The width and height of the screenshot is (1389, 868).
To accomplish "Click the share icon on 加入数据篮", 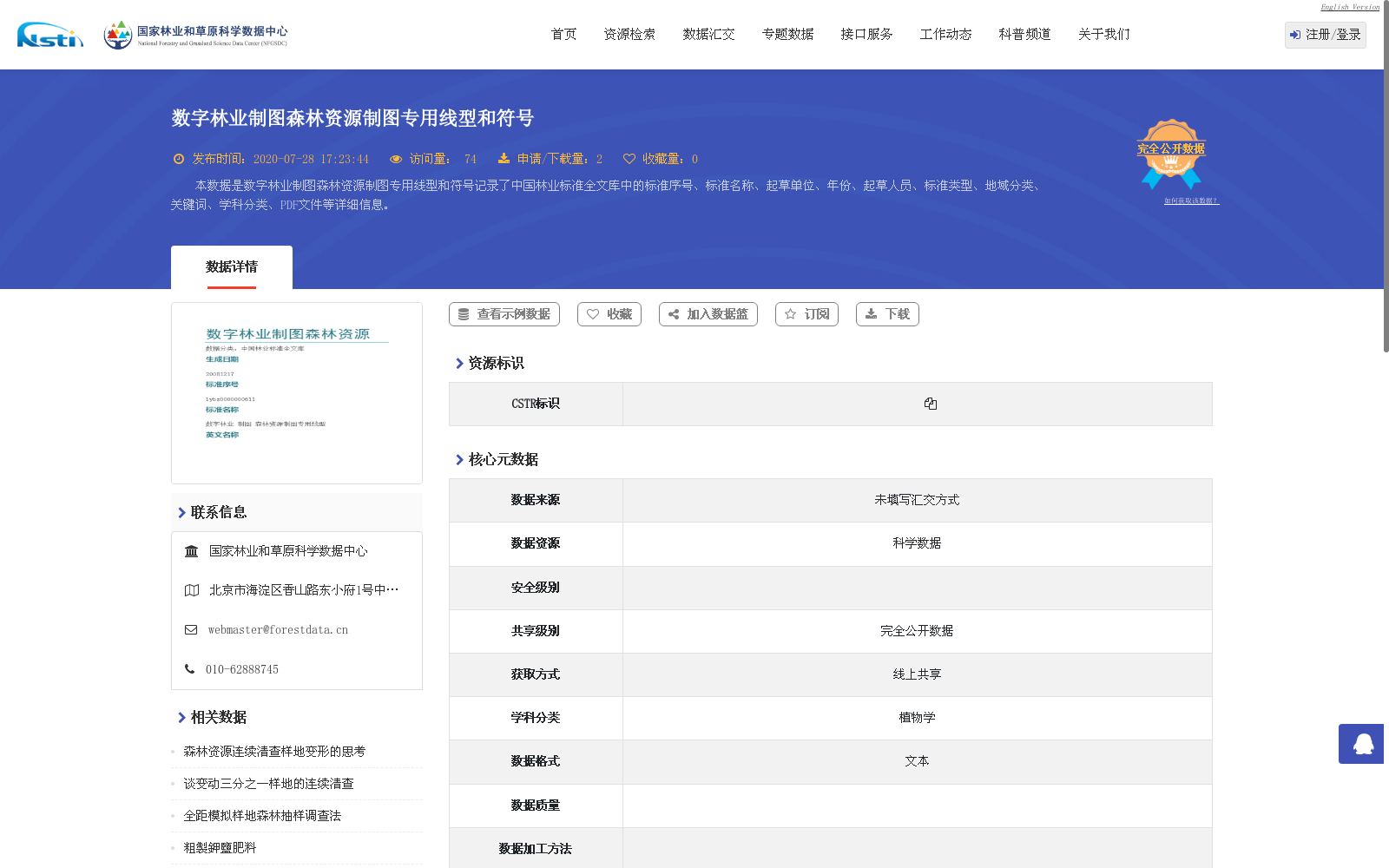I will click(674, 314).
